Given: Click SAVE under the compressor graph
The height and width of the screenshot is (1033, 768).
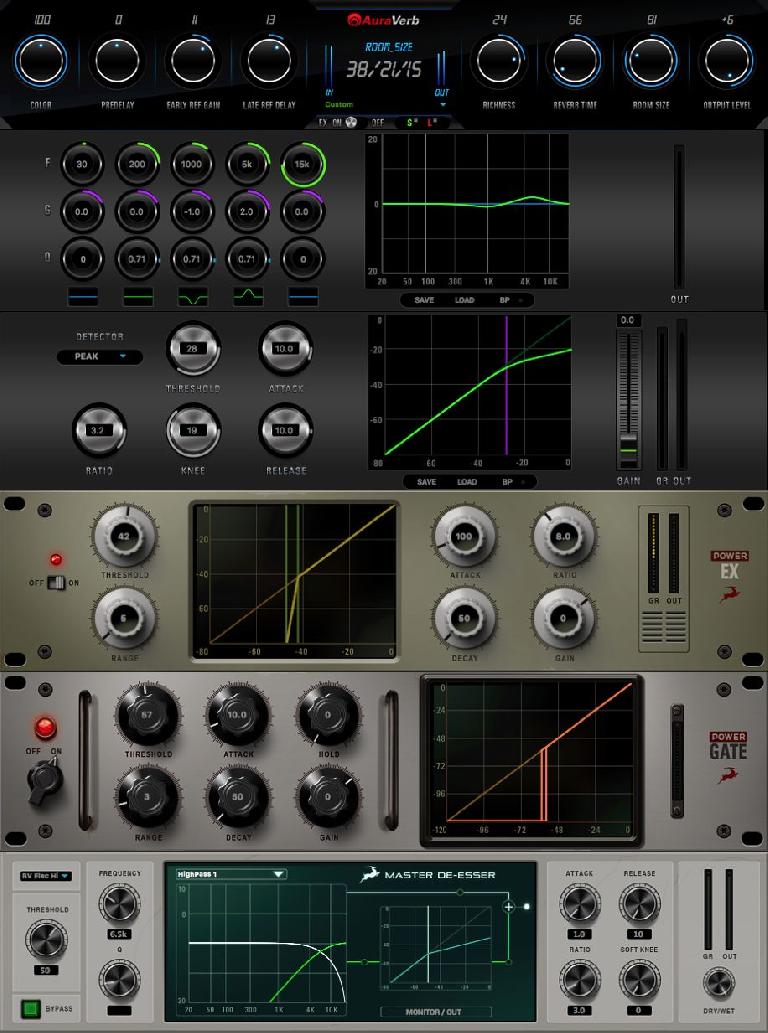Looking at the screenshot, I should [x=426, y=482].
